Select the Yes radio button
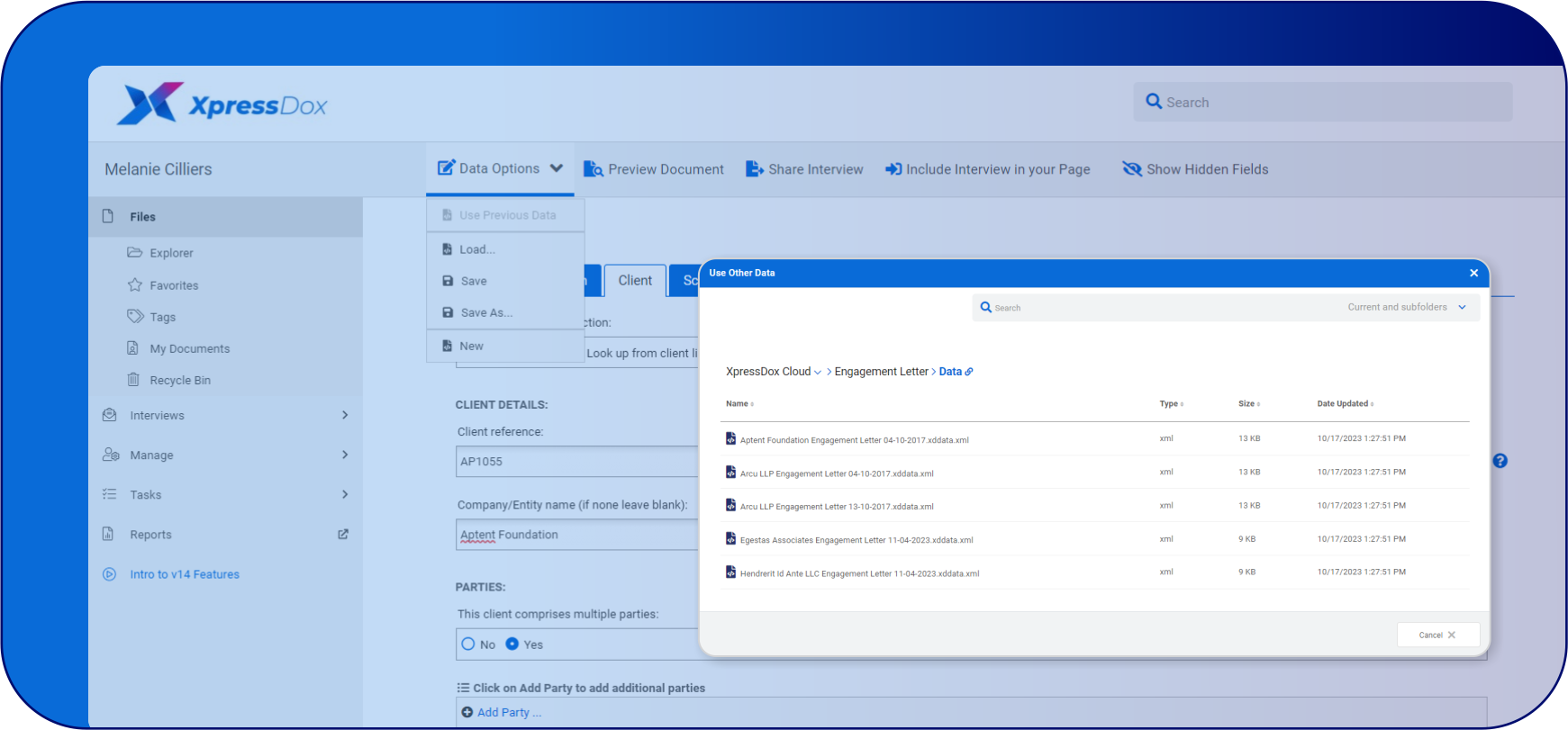Image resolution: width=1568 pixels, height=730 pixels. (x=512, y=644)
